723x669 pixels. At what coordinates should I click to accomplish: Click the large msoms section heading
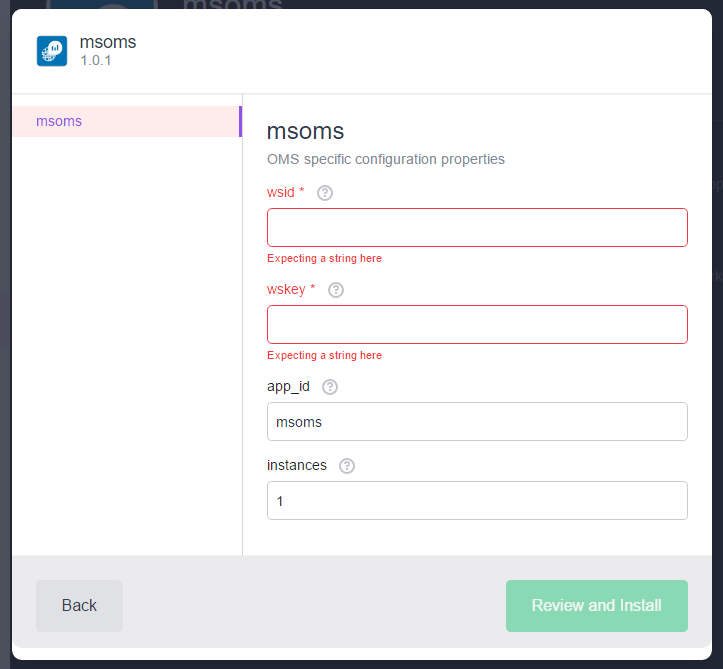coord(305,131)
